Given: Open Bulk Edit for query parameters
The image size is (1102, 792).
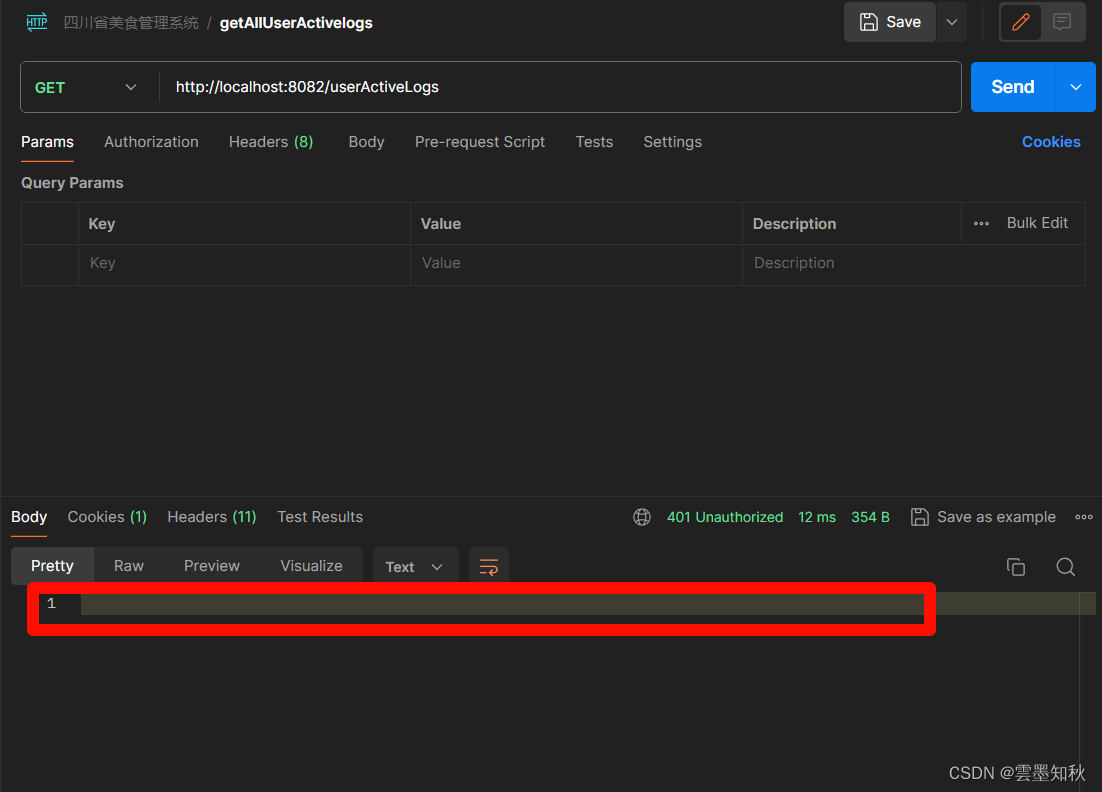Looking at the screenshot, I should click(1037, 223).
